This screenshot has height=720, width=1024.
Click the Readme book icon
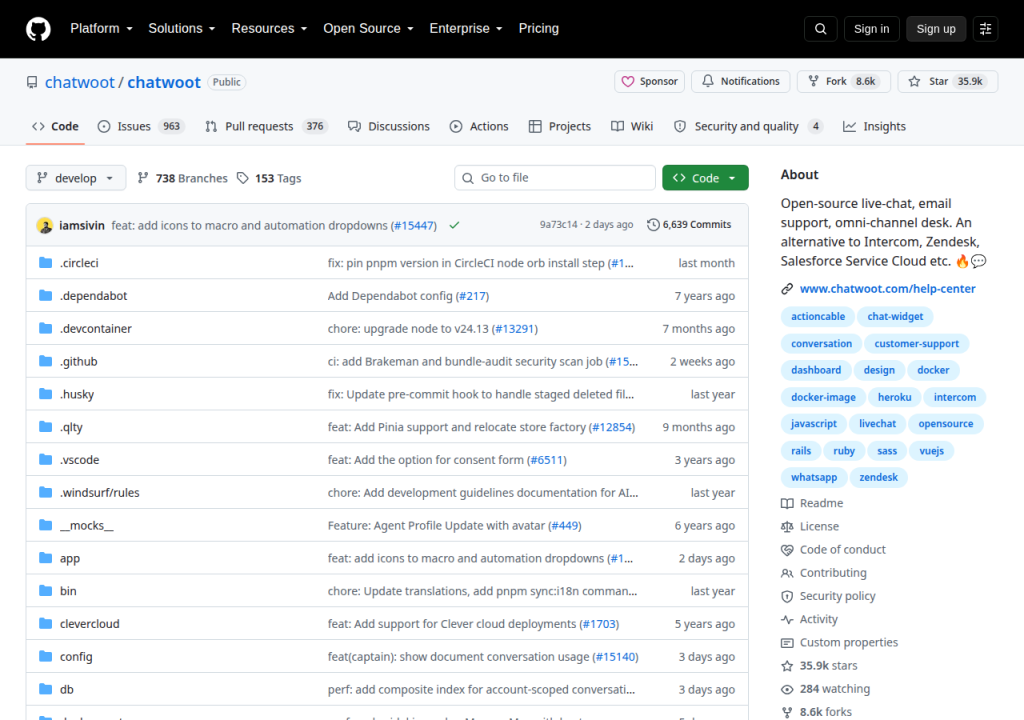pyautogui.click(x=787, y=503)
